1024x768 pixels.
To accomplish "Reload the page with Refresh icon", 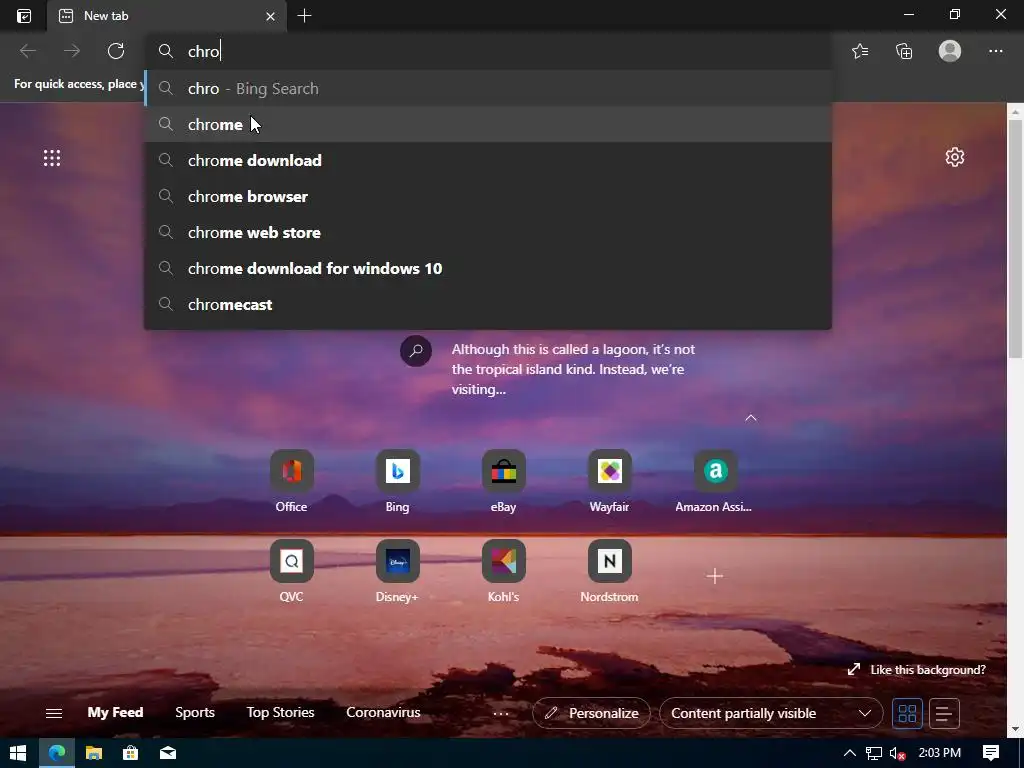I will (116, 51).
